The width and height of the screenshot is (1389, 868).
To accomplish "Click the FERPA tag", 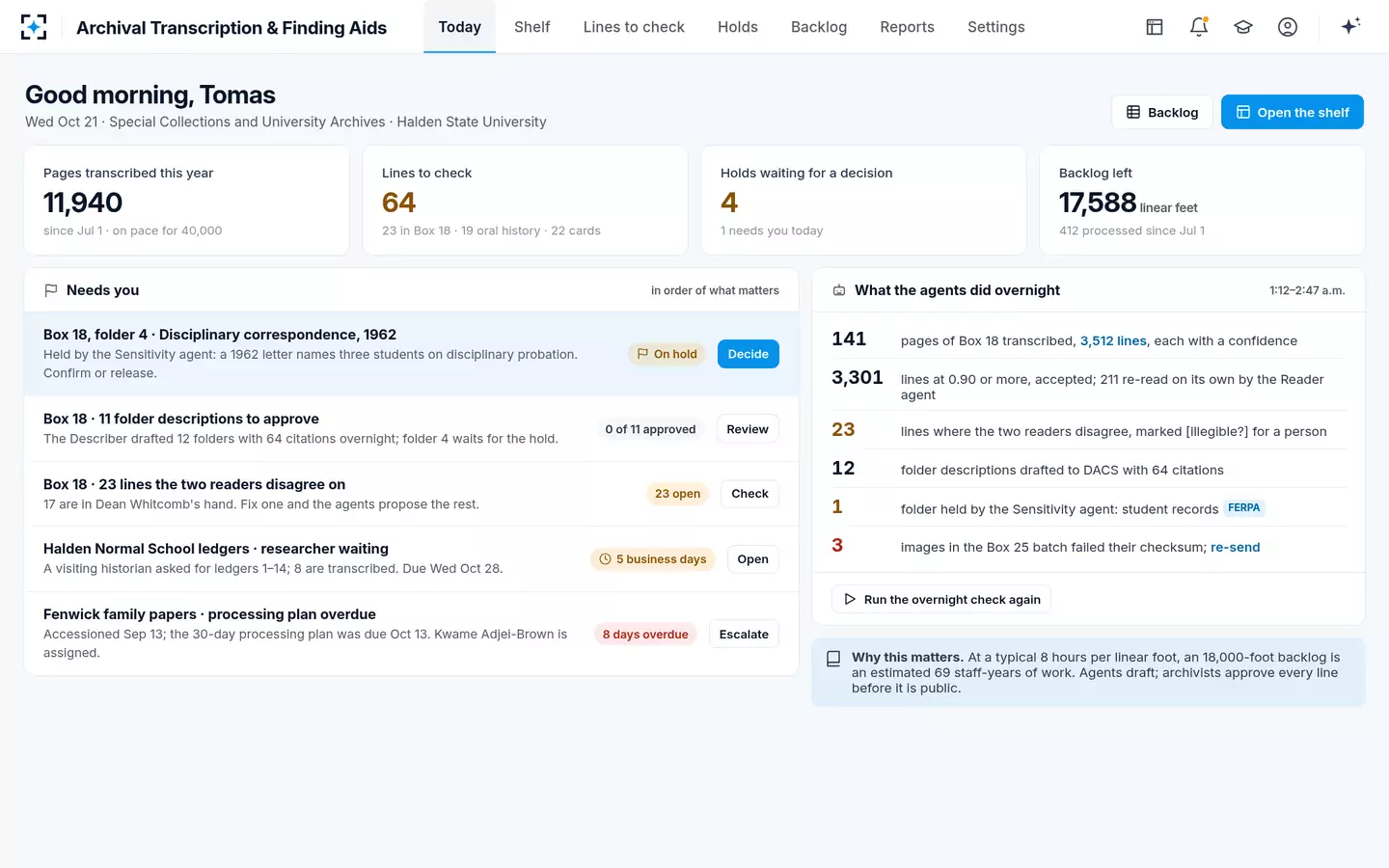I will pos(1243,507).
